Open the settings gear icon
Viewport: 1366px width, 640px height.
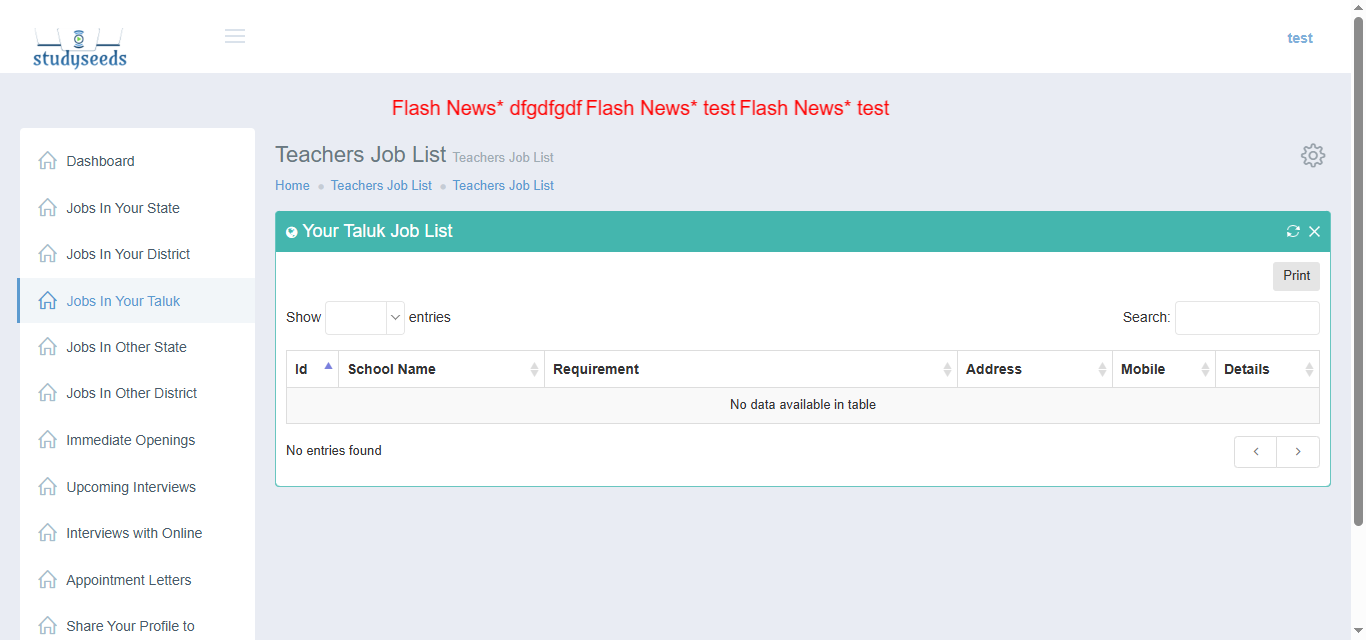tap(1312, 155)
